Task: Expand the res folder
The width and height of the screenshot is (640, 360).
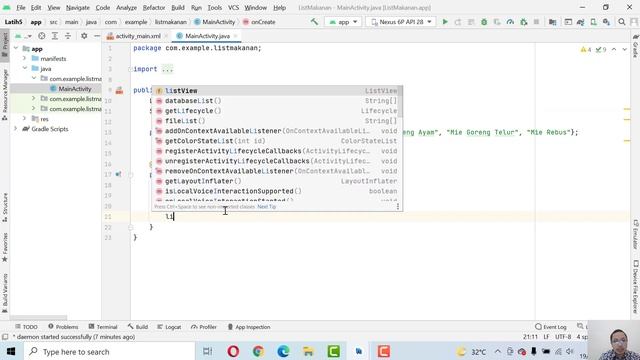Action: pos(24,119)
